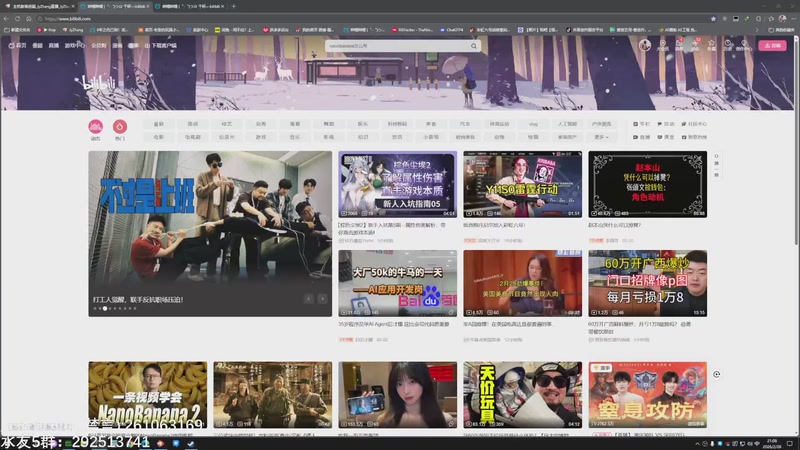The image size is (800, 450).
Task: Click the browser extensions puzzle icon
Action: pyautogui.click(x=759, y=19)
